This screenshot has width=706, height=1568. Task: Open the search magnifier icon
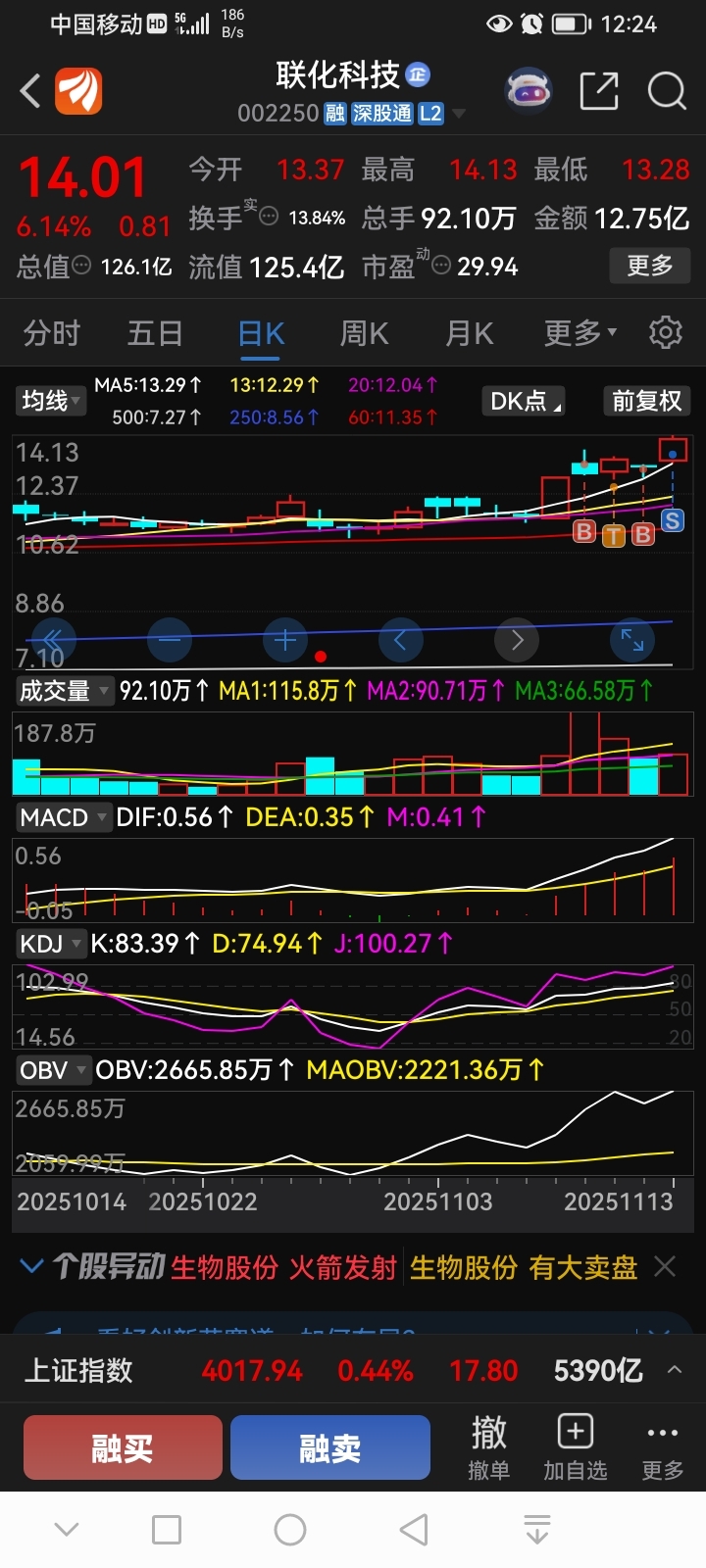tap(667, 91)
